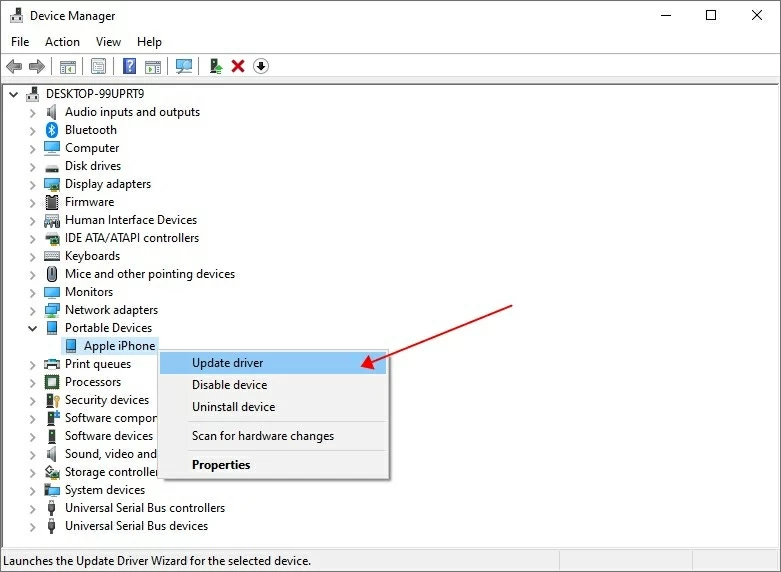Open the View menu
The image size is (781, 572).
pos(108,42)
